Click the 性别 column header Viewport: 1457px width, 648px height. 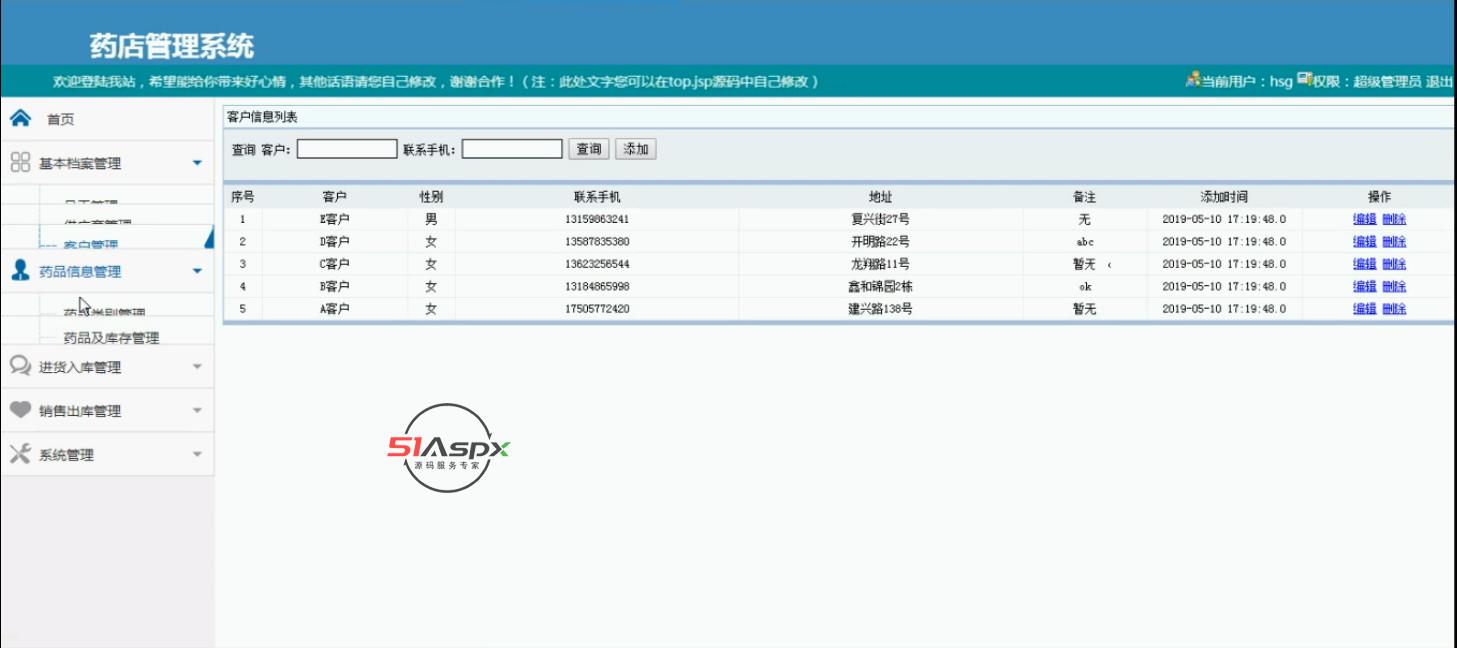[431, 197]
